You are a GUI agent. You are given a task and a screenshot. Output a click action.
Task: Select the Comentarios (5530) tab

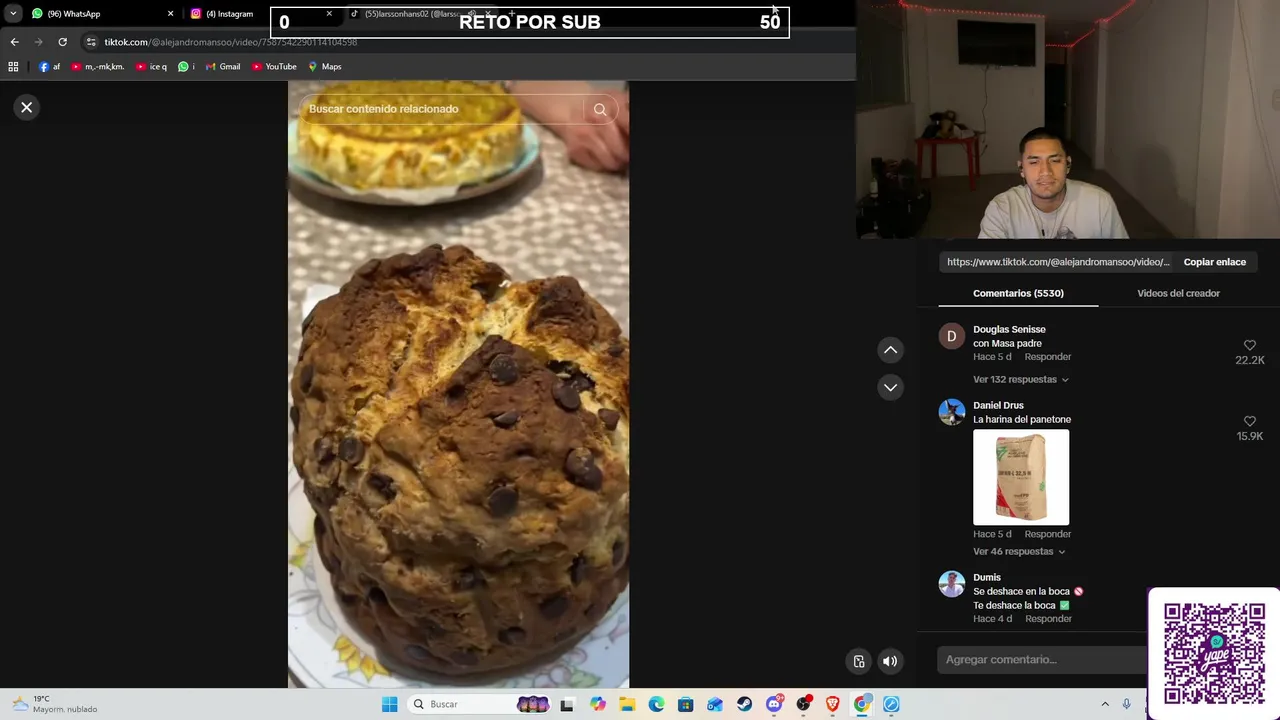tap(1018, 293)
